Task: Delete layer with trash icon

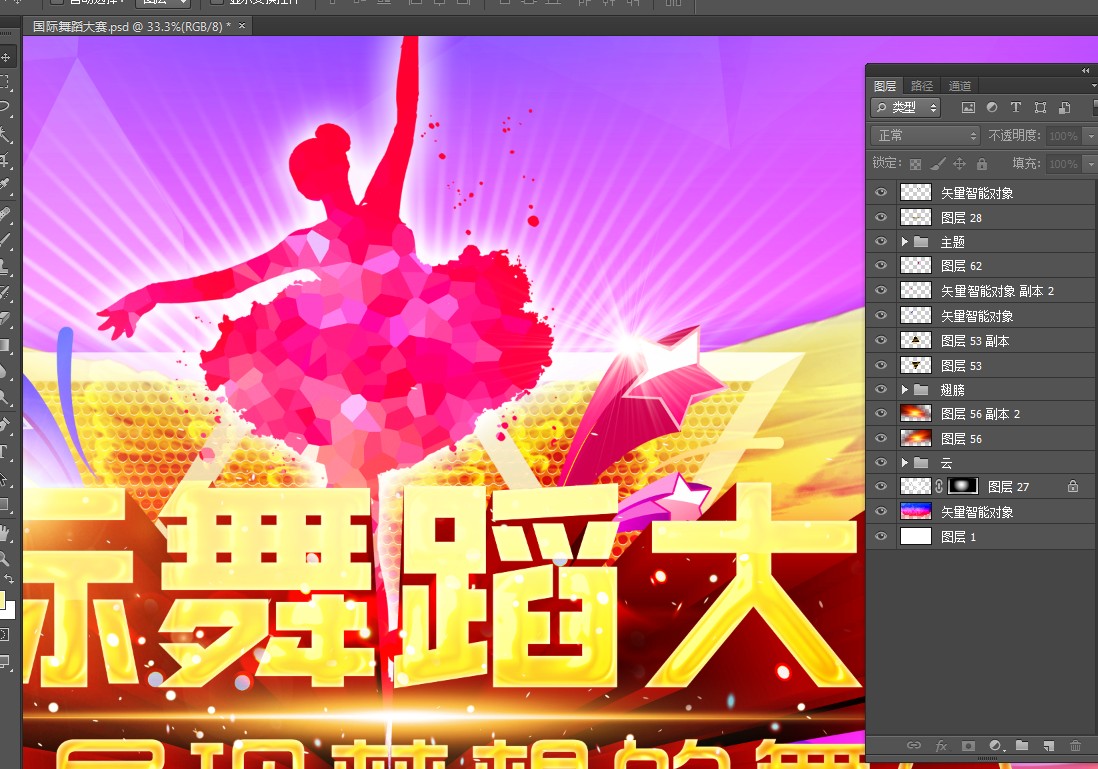Action: tap(1075, 746)
